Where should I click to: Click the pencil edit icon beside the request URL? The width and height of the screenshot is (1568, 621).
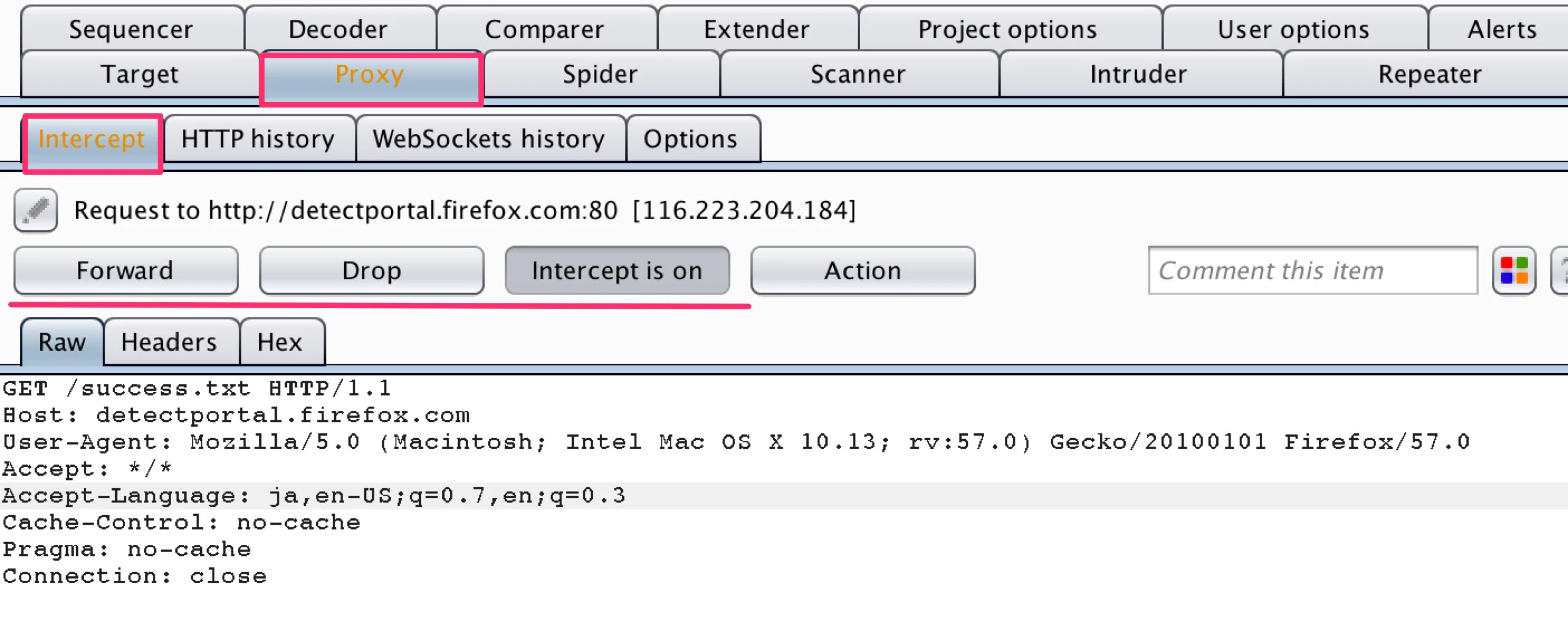[35, 210]
